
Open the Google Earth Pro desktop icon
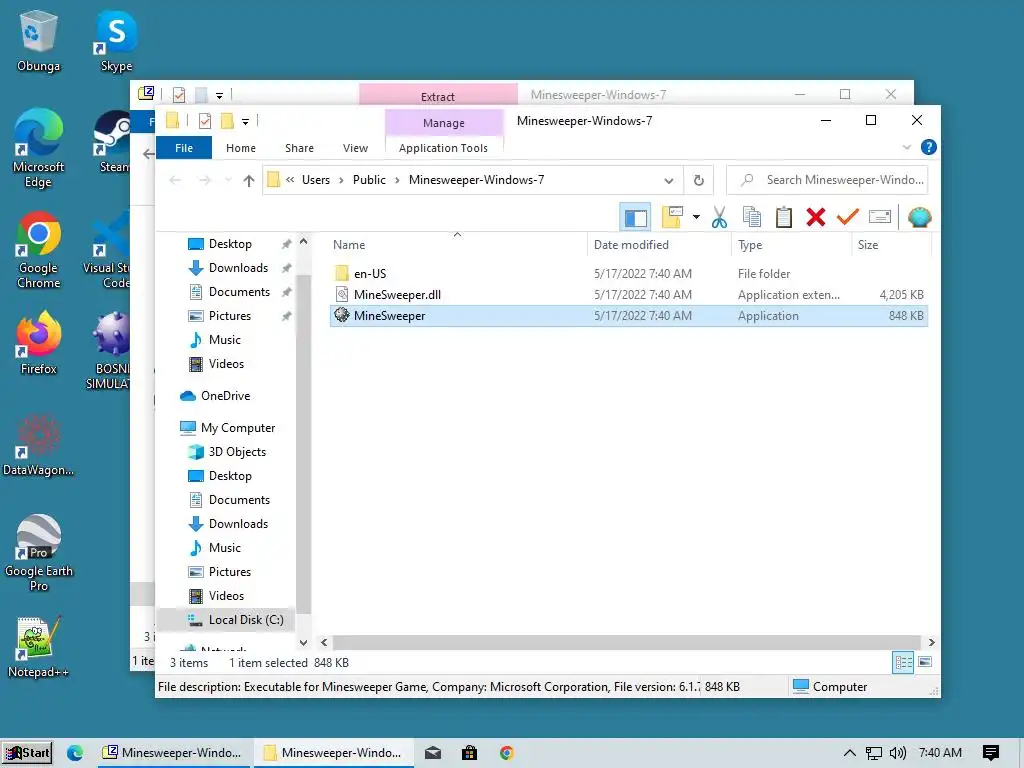(39, 552)
